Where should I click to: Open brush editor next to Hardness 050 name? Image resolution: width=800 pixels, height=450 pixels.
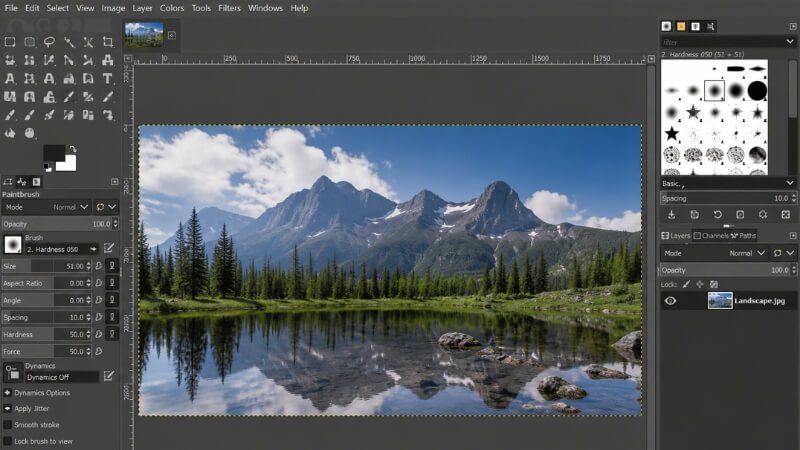[109, 248]
